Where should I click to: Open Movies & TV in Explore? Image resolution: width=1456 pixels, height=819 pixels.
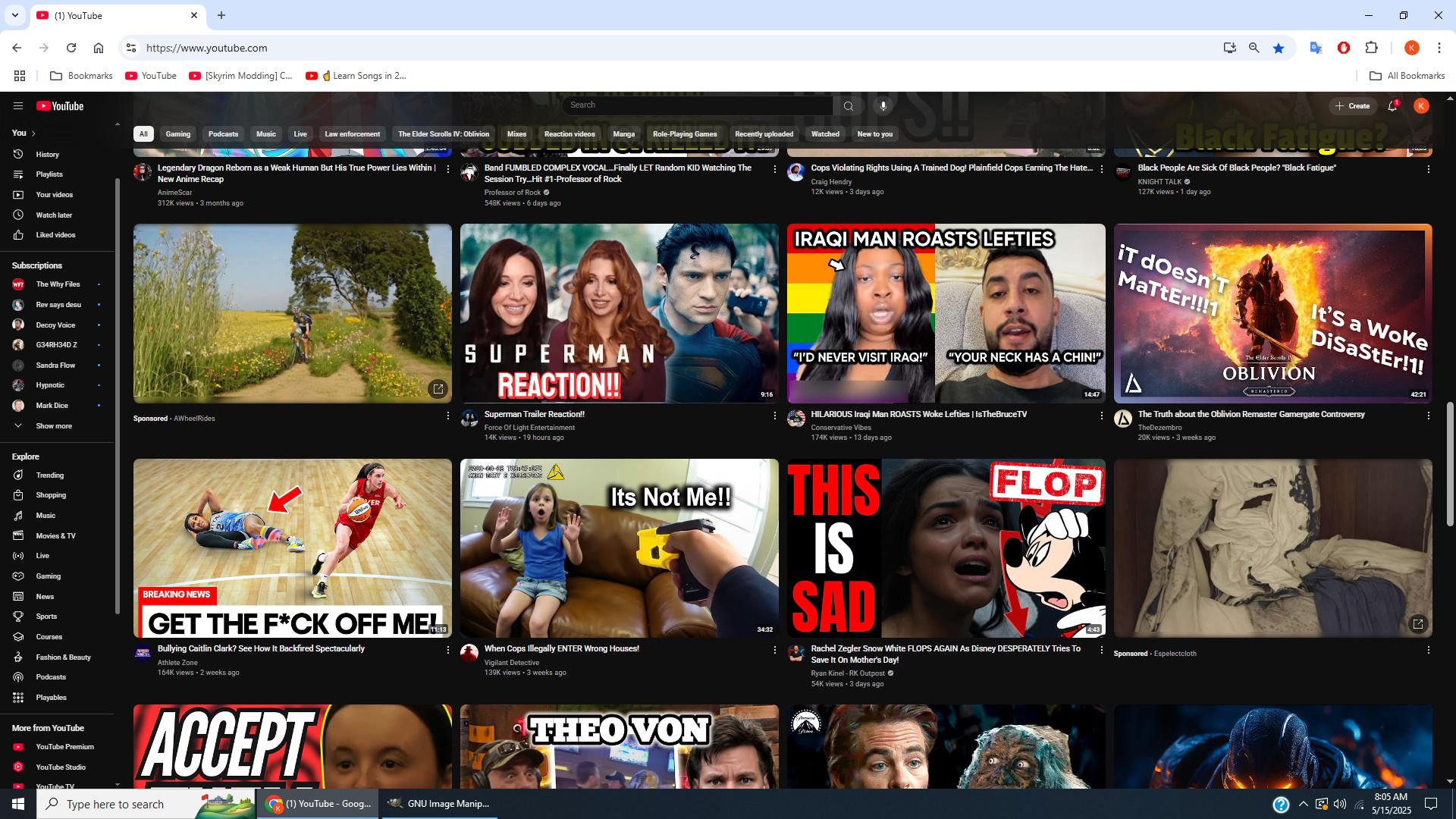pos(57,536)
